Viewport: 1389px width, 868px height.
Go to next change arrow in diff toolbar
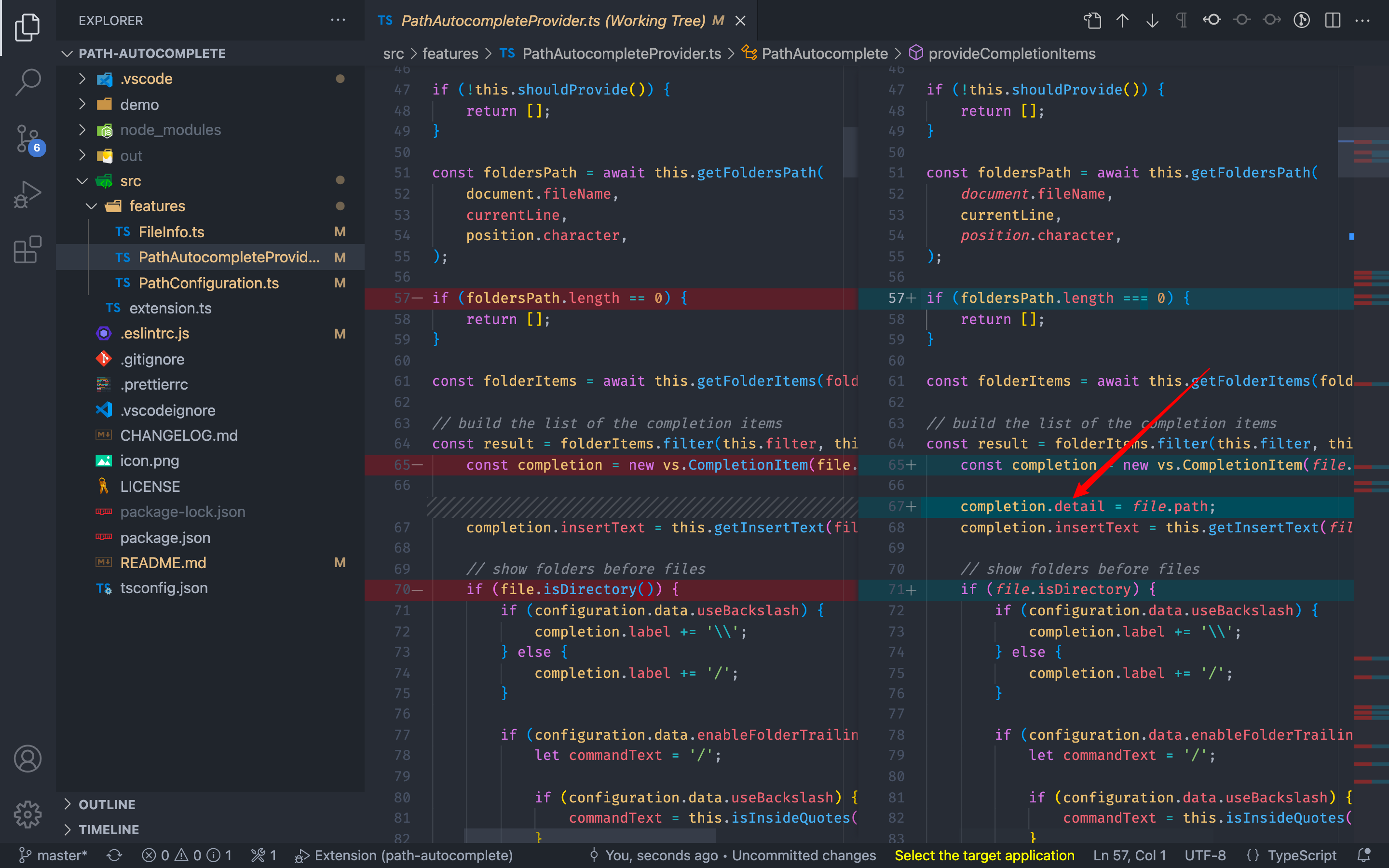1152,21
